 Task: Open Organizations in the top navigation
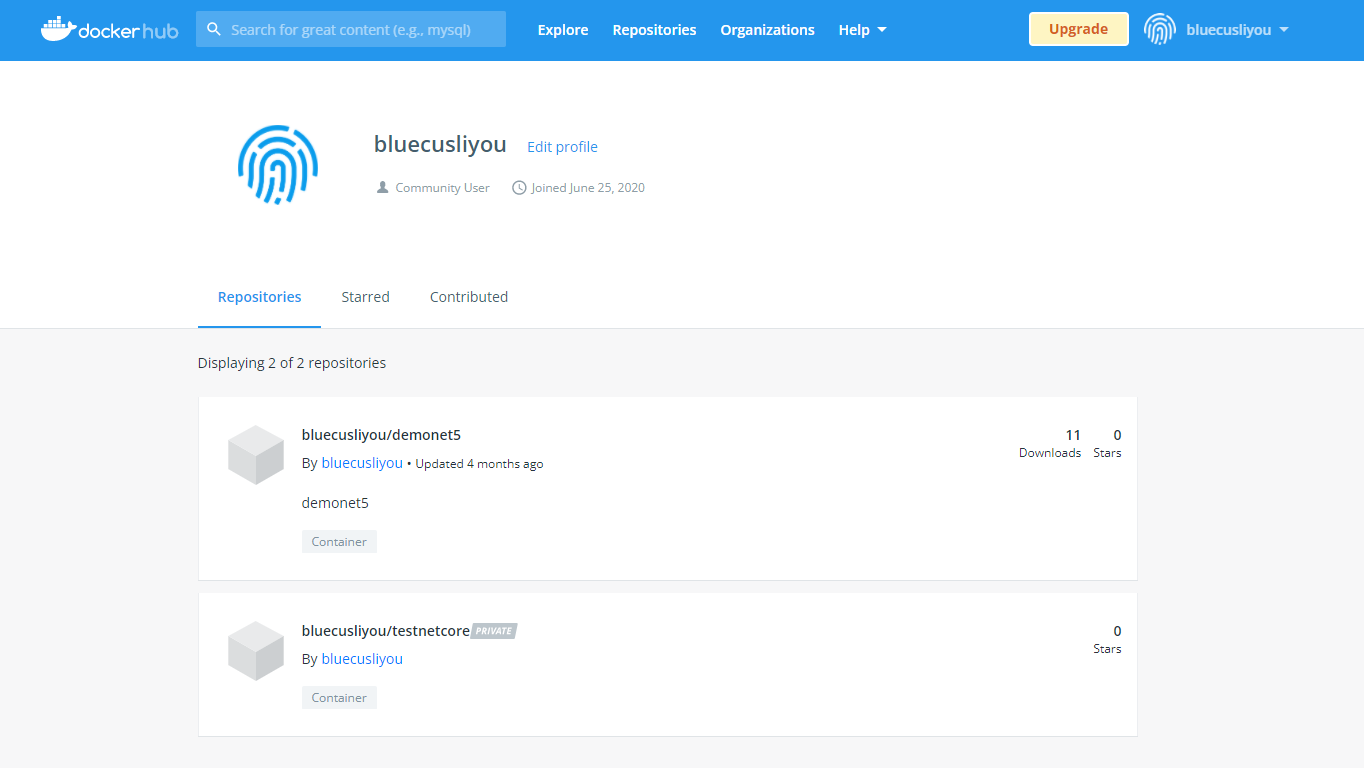767,30
